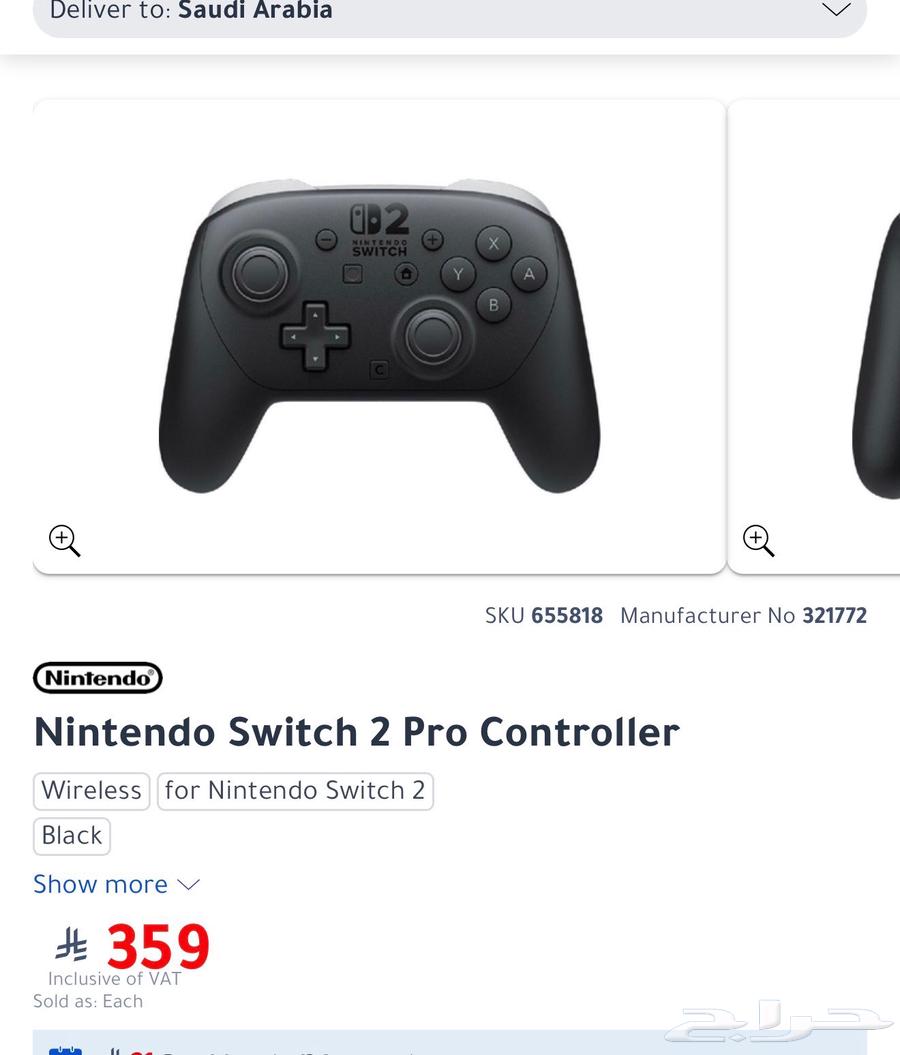This screenshot has width=900, height=1055.
Task: Click the Sold as Each label
Action: pyautogui.click(x=88, y=1001)
